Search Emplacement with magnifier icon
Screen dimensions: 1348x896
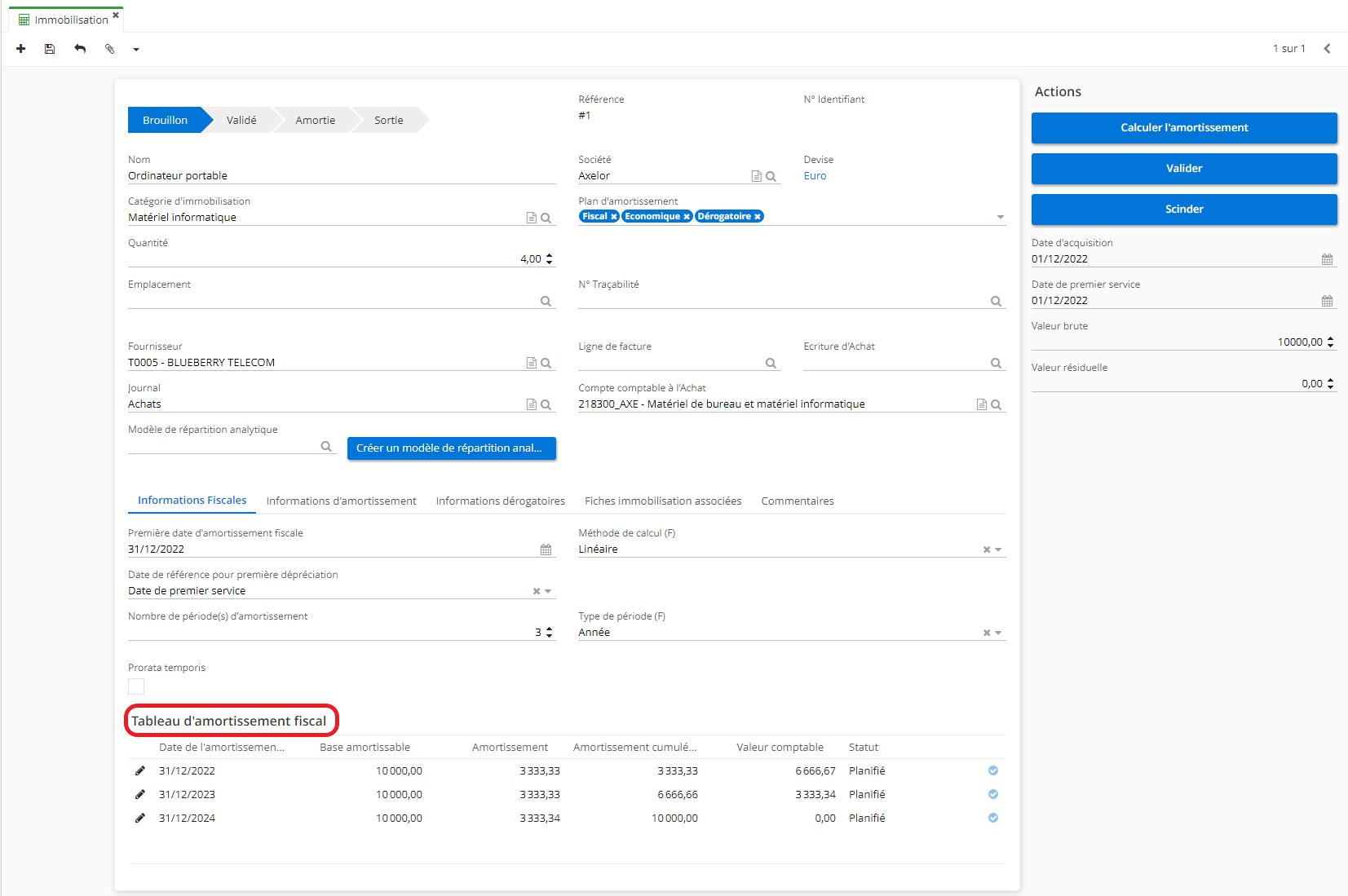coord(546,301)
